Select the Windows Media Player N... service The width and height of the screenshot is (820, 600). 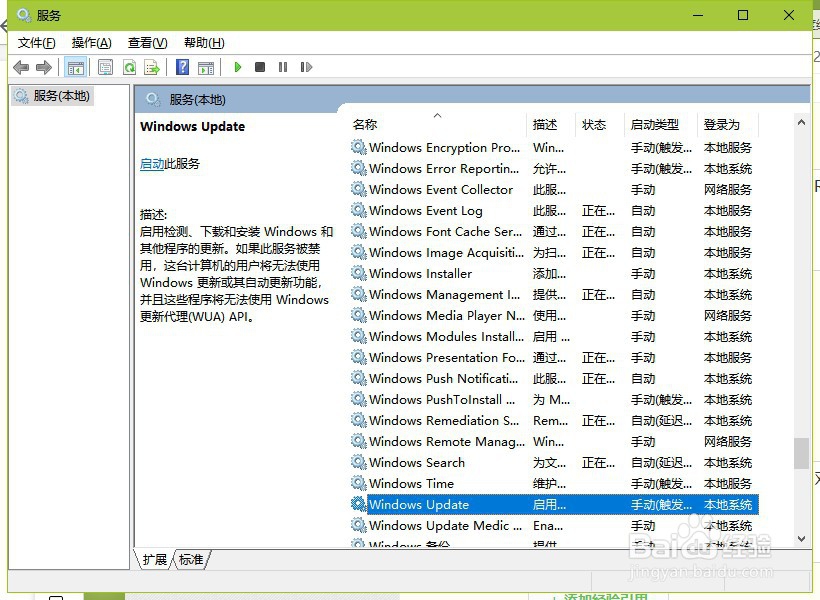click(x=554, y=316)
